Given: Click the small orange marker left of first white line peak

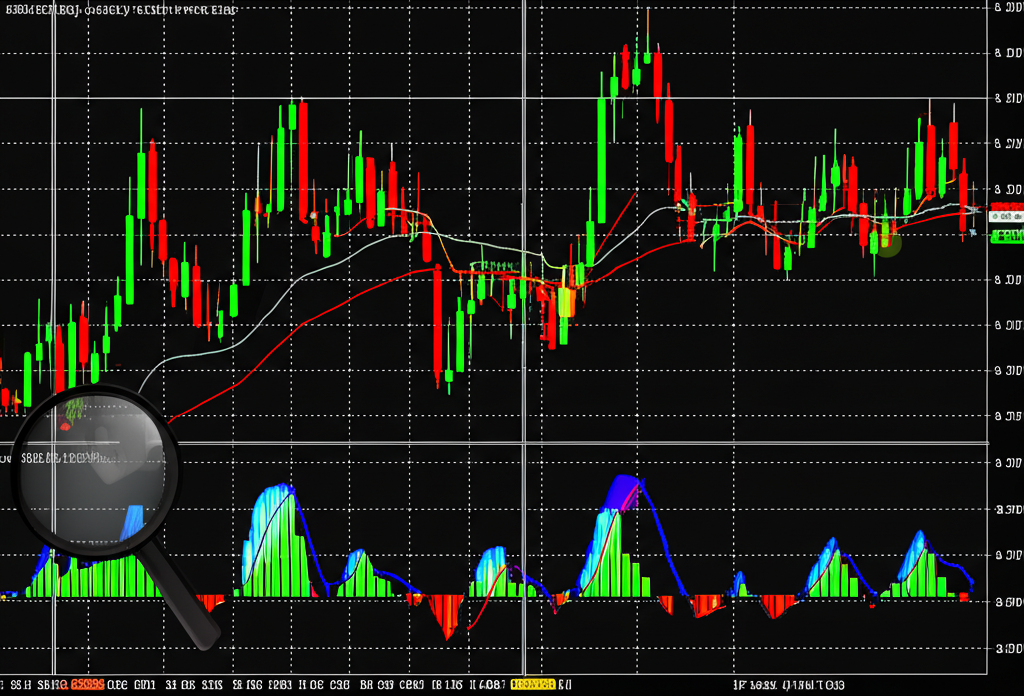Looking at the screenshot, I should [313, 215].
